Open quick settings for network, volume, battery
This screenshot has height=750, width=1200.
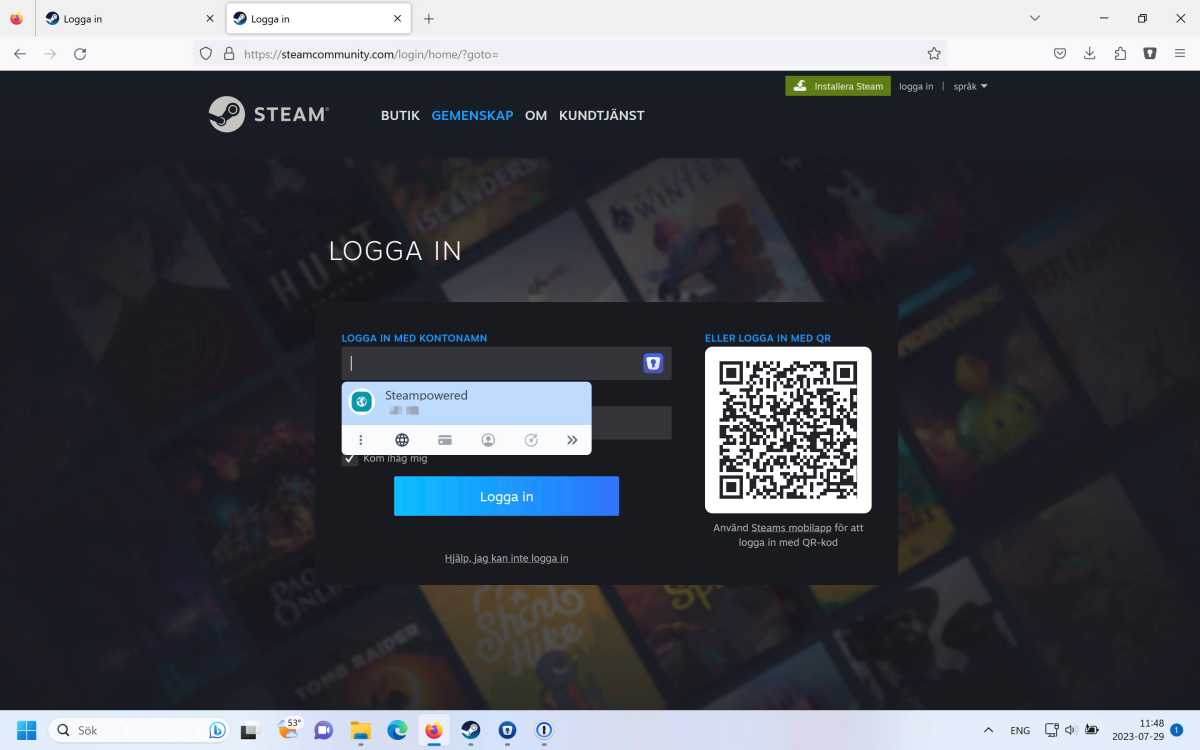pyautogui.click(x=1071, y=730)
